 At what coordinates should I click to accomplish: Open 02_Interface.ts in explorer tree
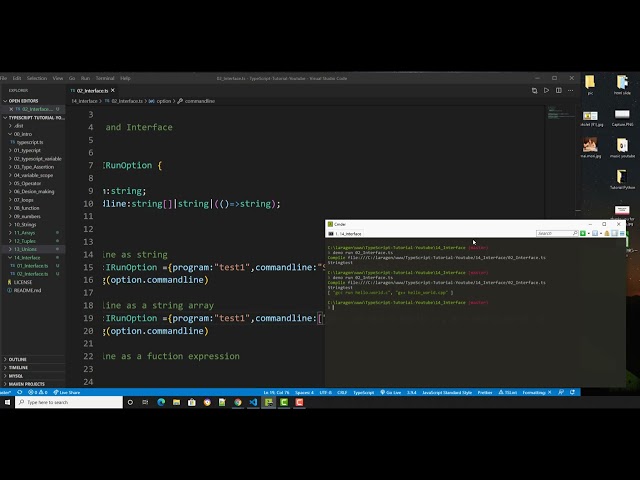pyautogui.click(x=32, y=274)
